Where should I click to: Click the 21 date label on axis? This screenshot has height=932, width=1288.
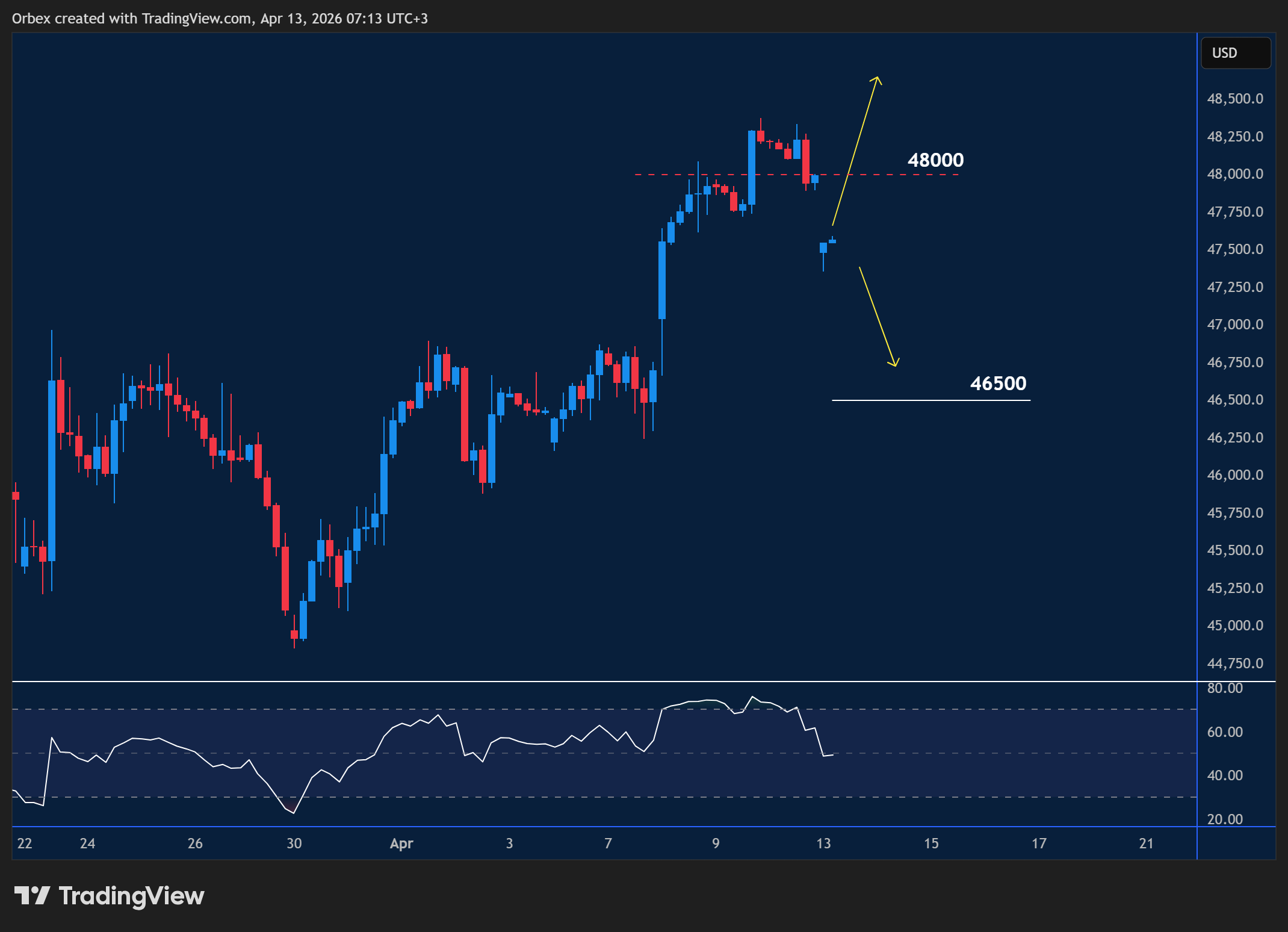1146,843
